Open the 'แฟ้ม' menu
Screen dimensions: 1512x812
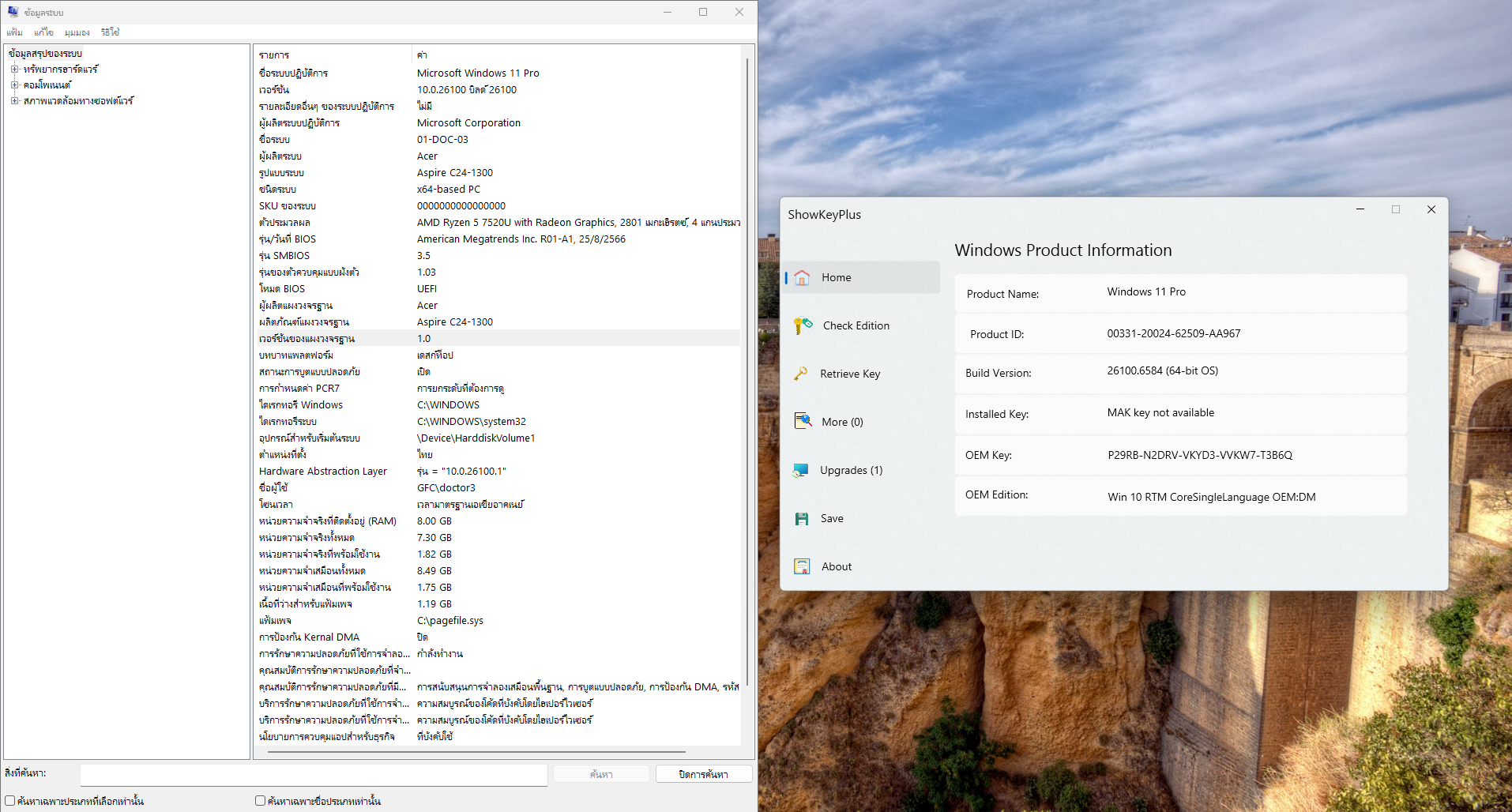pyautogui.click(x=14, y=32)
